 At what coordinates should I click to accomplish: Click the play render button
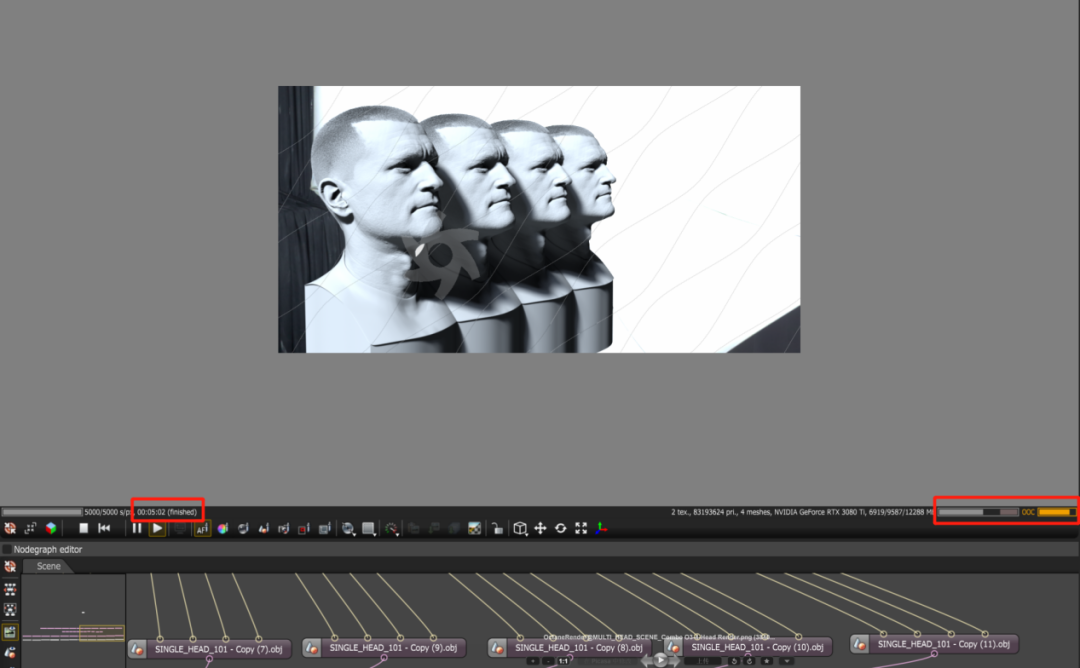tap(157, 528)
